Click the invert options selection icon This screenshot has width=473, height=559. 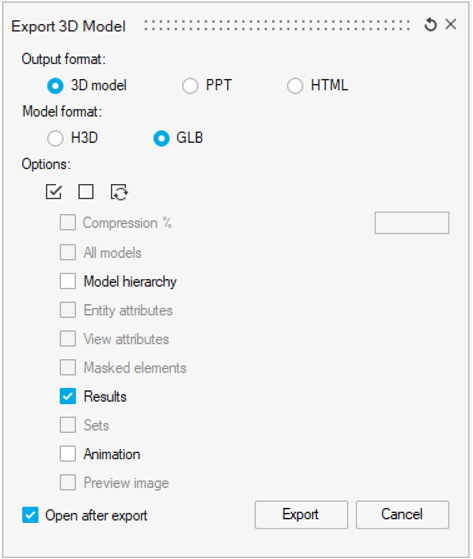click(119, 192)
